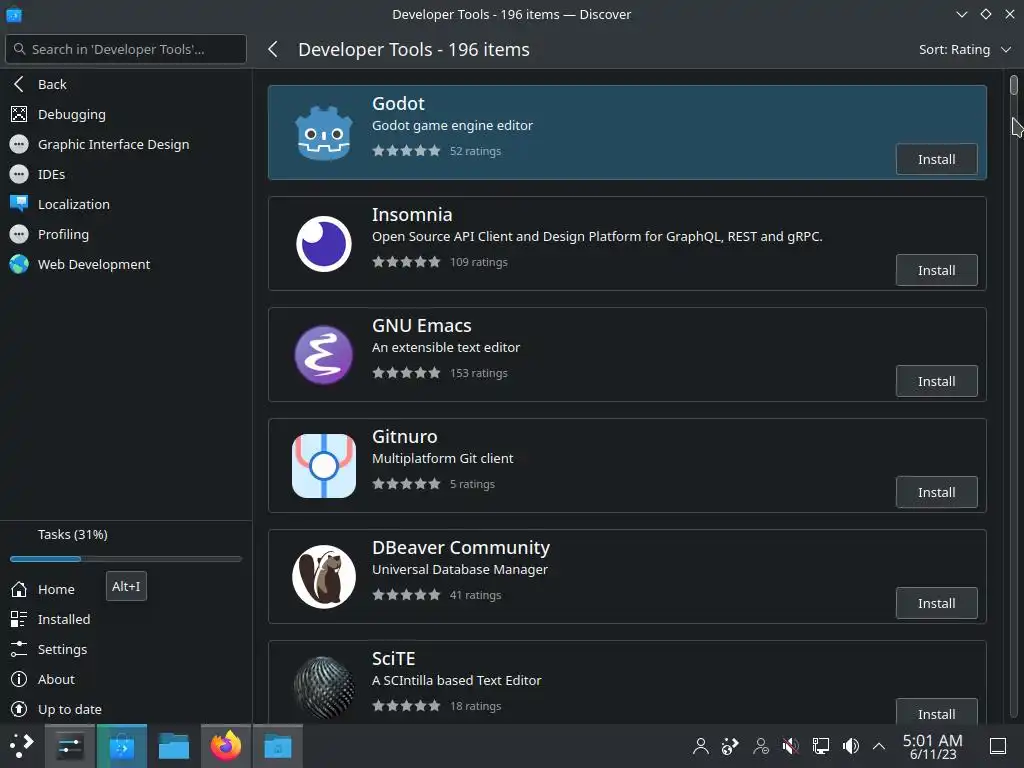
Task: Install Insomnia
Action: tap(936, 270)
